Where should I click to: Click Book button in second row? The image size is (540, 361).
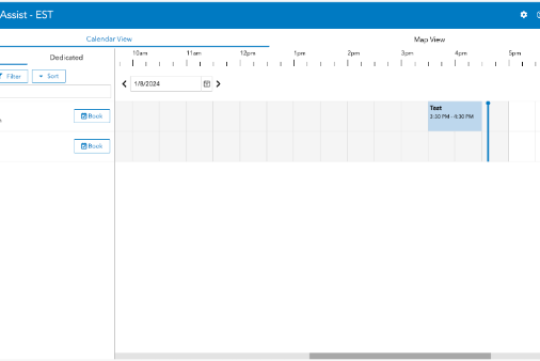coord(92,146)
